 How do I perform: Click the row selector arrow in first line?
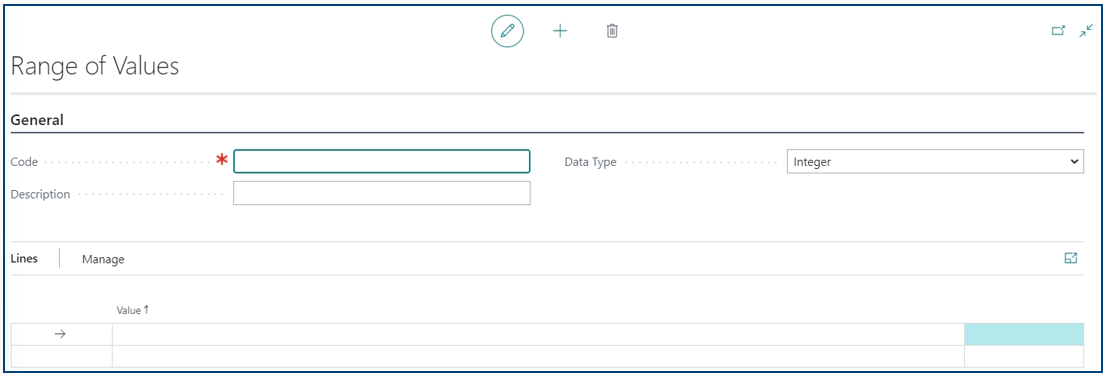[x=61, y=334]
